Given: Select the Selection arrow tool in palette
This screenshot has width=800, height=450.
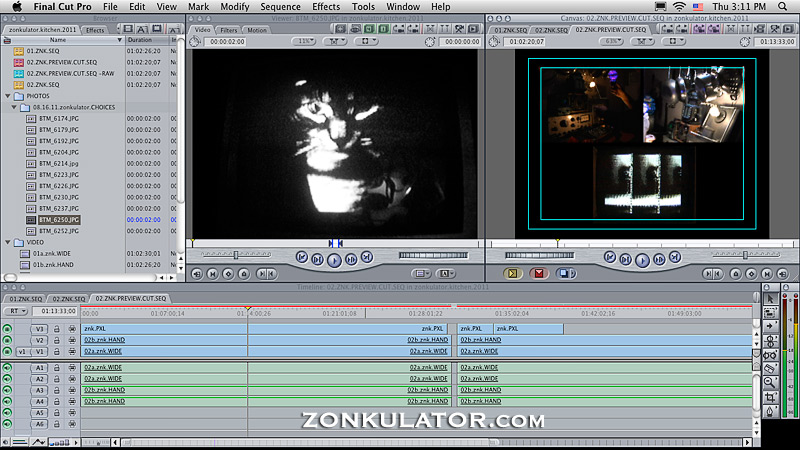Looking at the screenshot, I should [x=770, y=299].
